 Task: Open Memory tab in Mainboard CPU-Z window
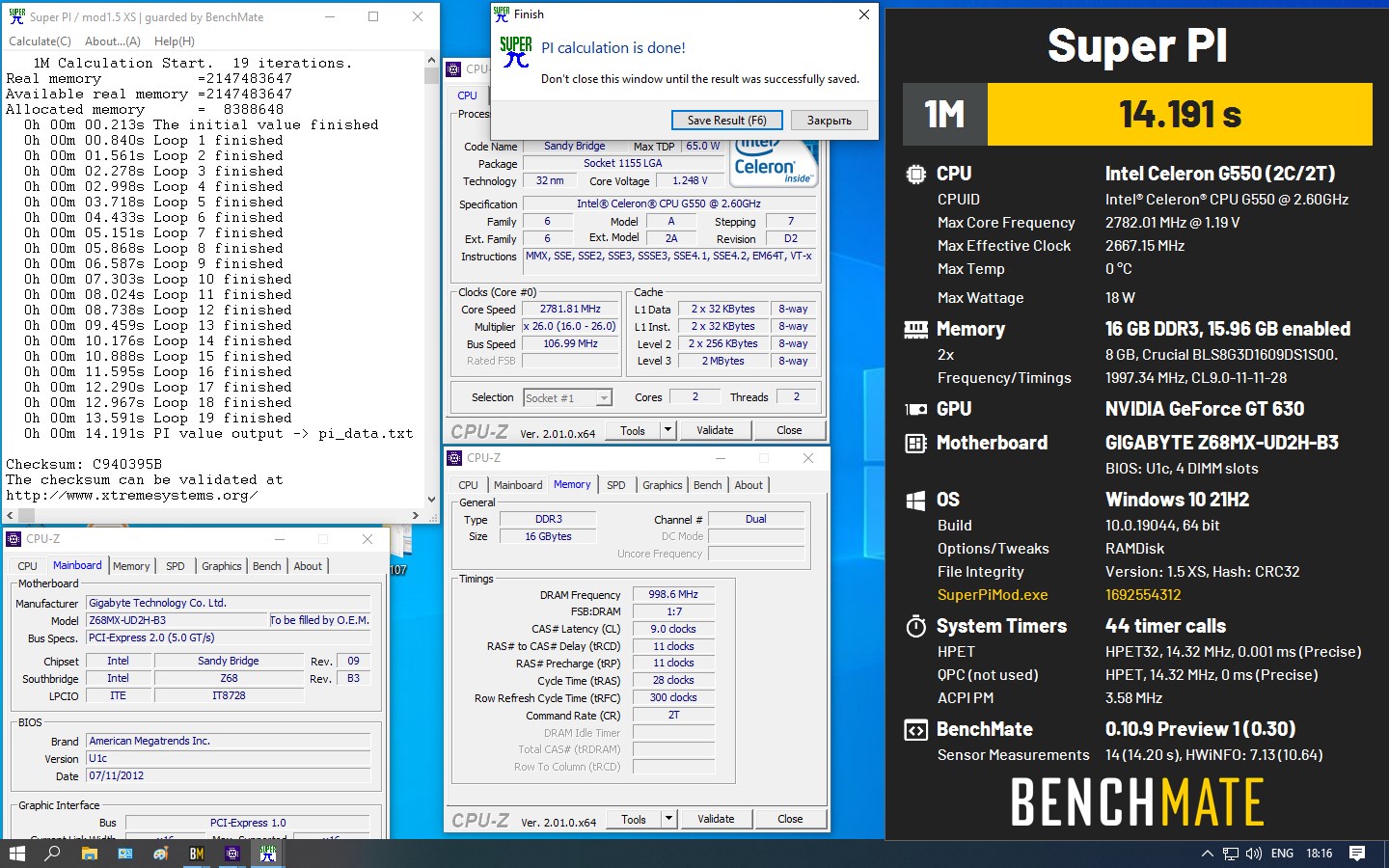pos(131,566)
